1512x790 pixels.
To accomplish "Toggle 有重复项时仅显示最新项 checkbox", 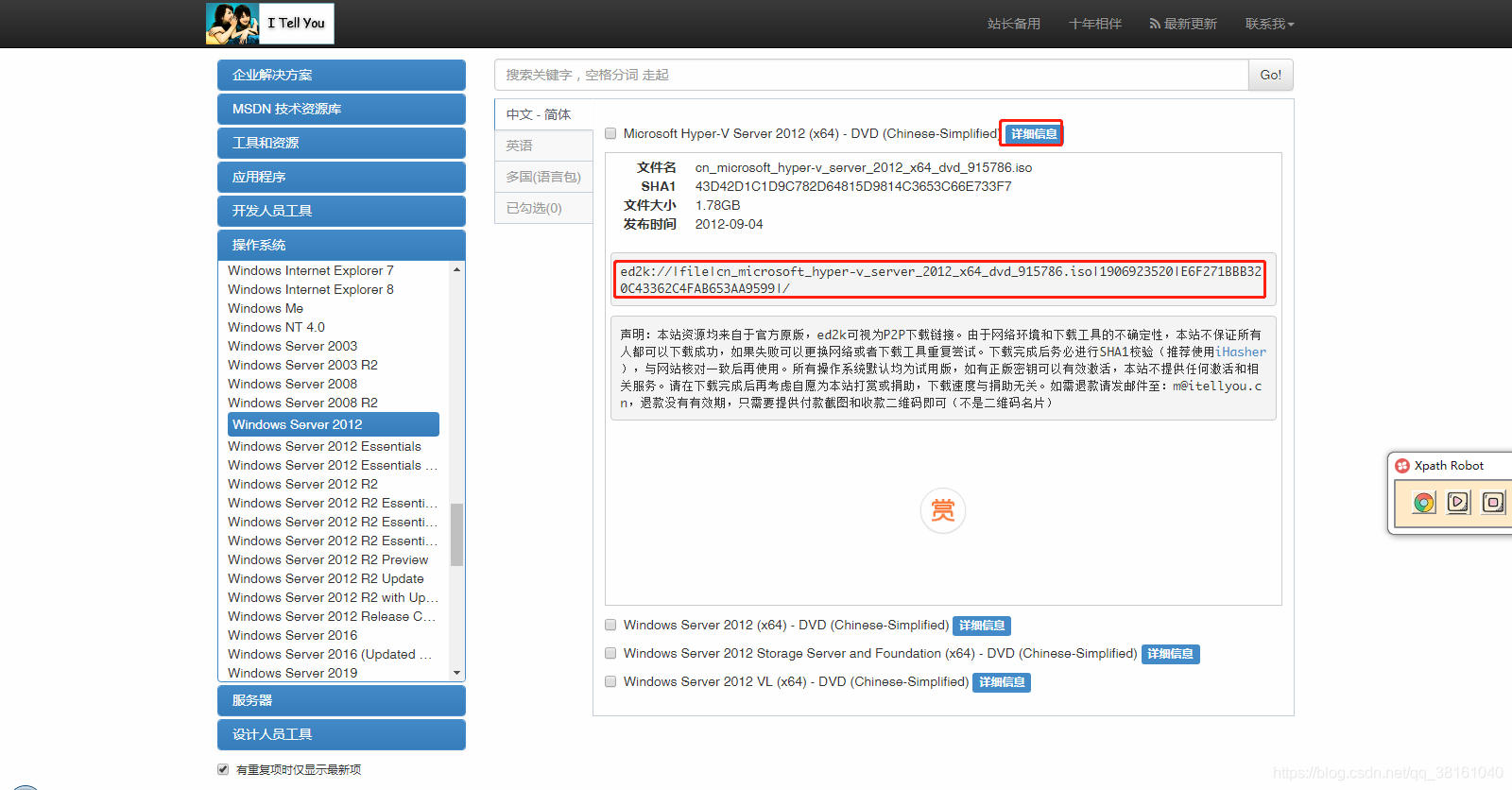I will coord(223,769).
